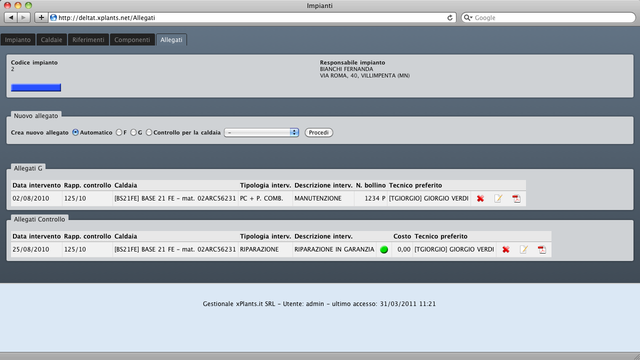Click the PC + P. COMB. cell
This screenshot has height=360, width=640.
click(265, 198)
